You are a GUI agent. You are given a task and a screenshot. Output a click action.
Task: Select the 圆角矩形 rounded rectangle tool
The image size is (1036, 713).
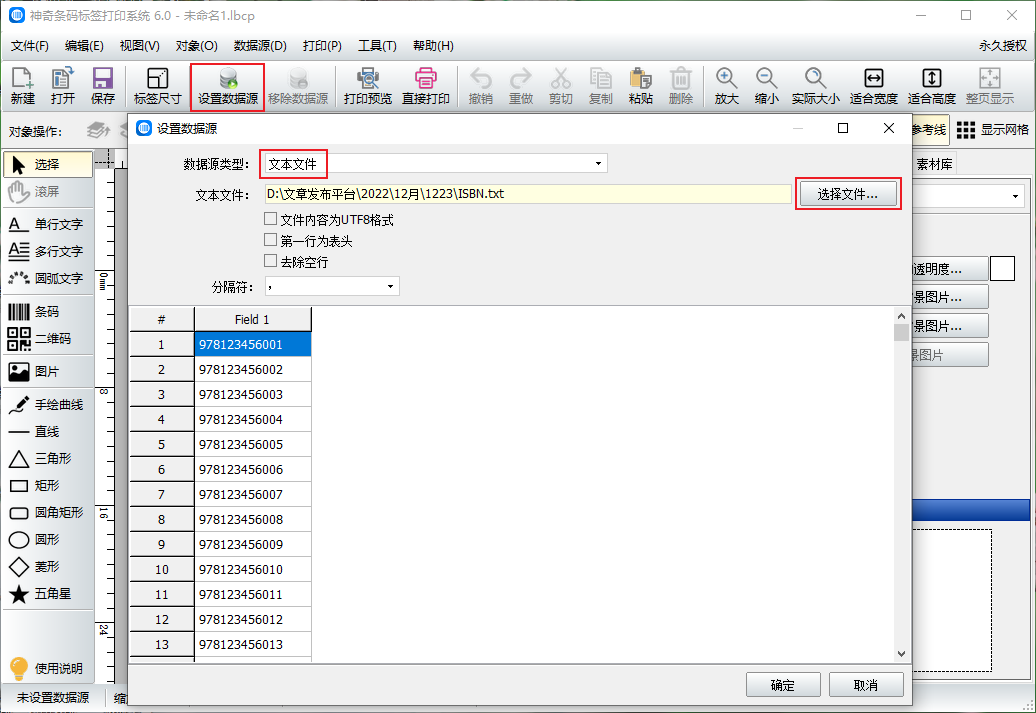(x=48, y=512)
